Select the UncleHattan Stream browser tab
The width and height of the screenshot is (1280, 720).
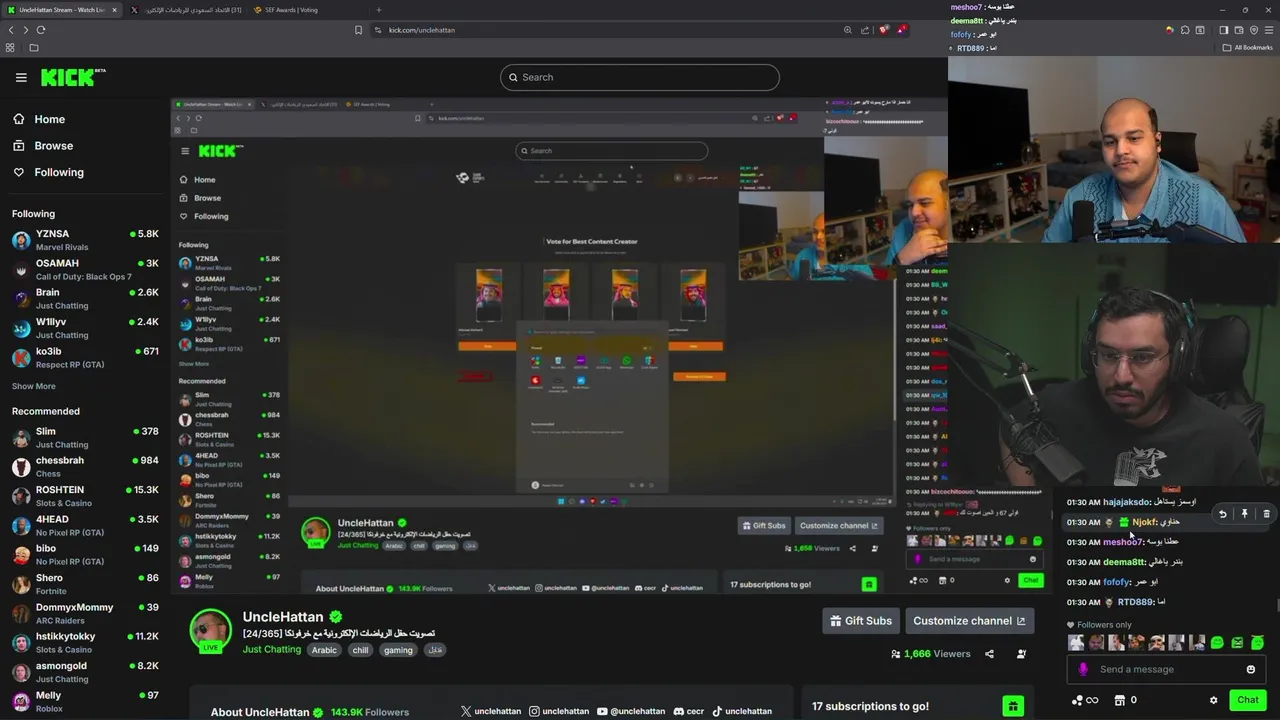tap(62, 10)
